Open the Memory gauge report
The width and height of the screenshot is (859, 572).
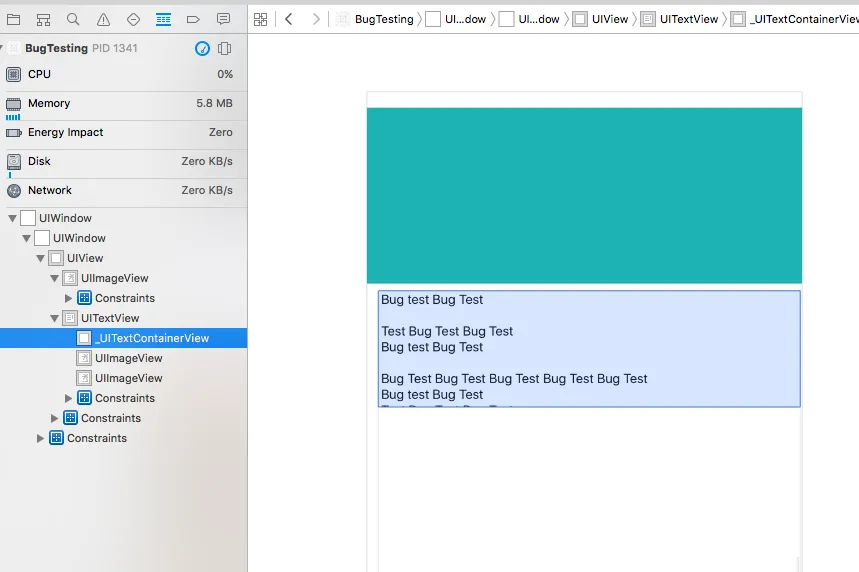tap(124, 106)
